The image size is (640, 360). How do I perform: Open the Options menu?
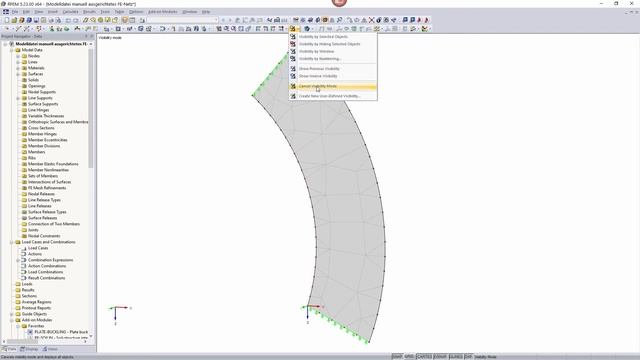point(136,12)
